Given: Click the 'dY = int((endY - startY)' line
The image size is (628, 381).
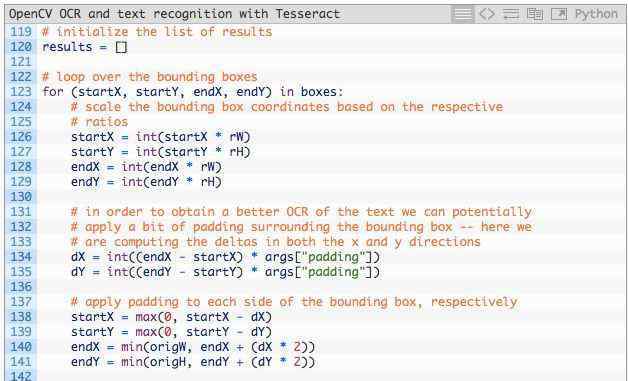Looking at the screenshot, I should tap(225, 272).
